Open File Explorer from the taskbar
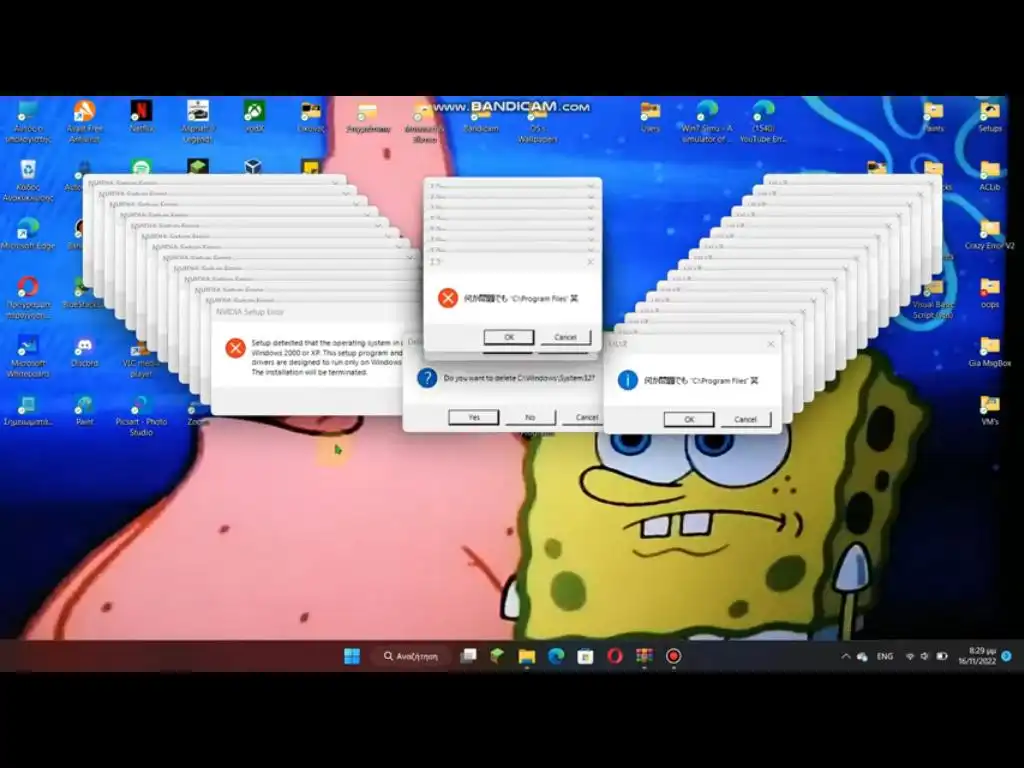This screenshot has height=768, width=1024. coord(526,656)
